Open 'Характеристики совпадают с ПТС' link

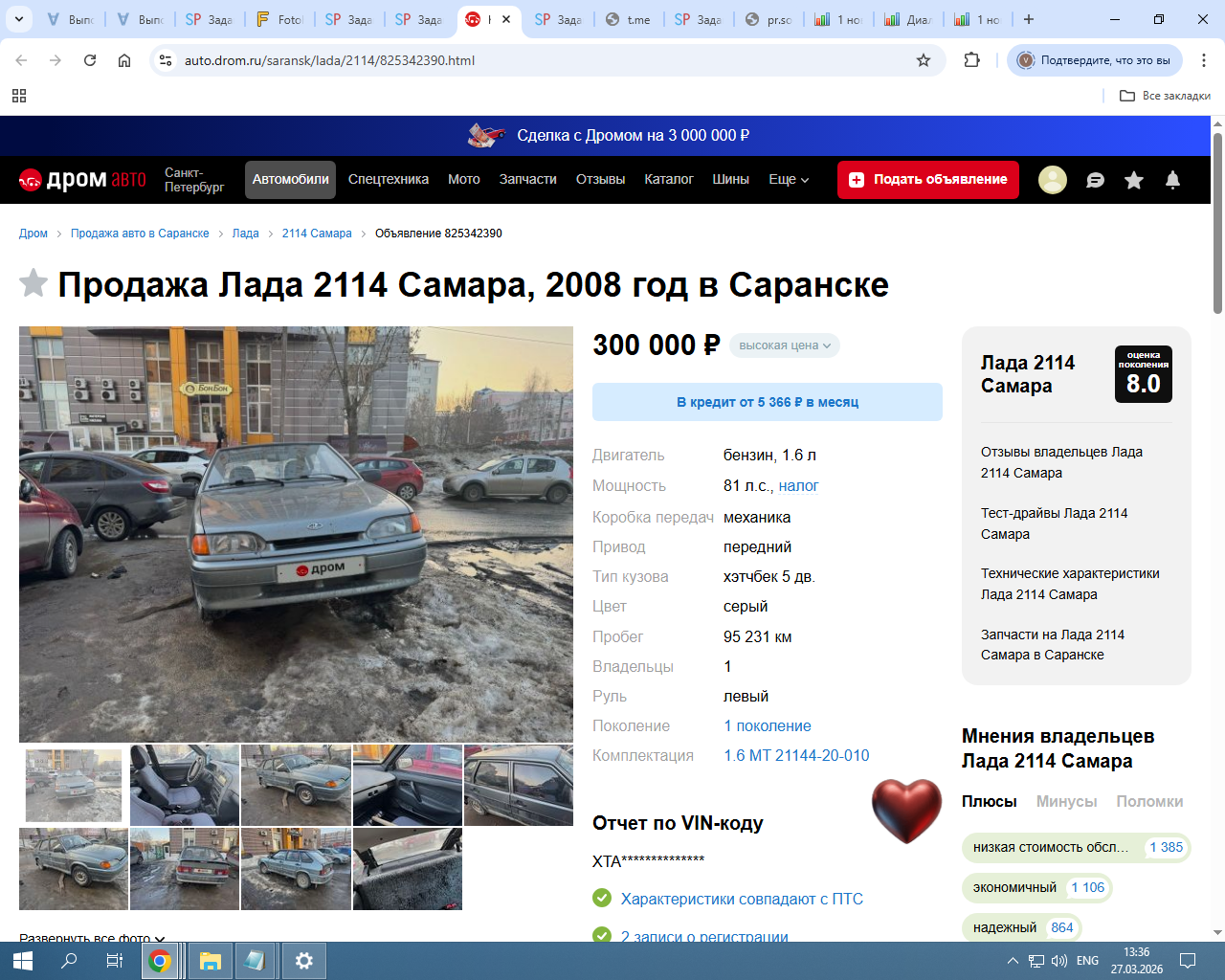(742, 899)
